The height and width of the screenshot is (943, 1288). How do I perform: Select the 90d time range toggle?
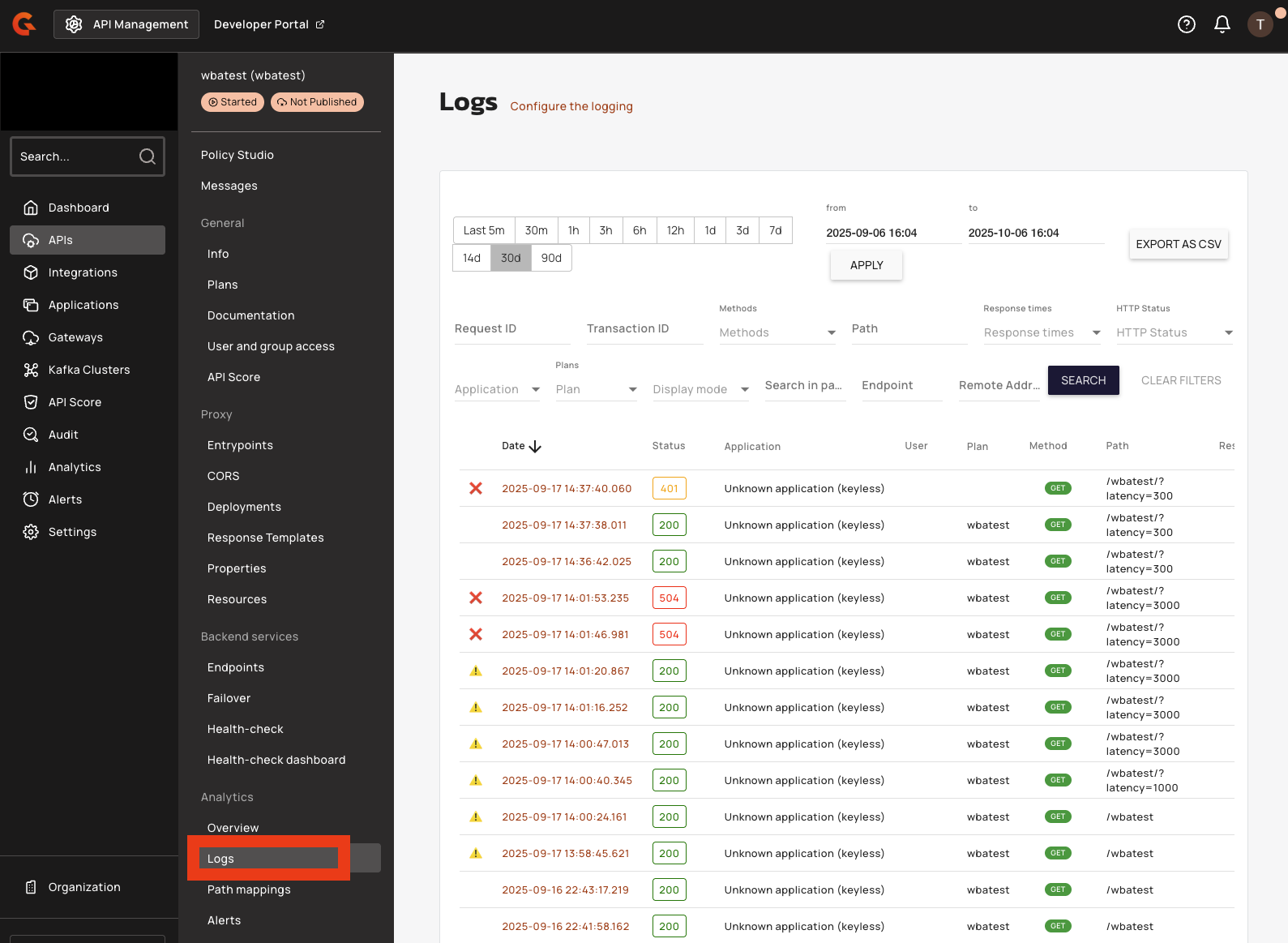coord(551,258)
